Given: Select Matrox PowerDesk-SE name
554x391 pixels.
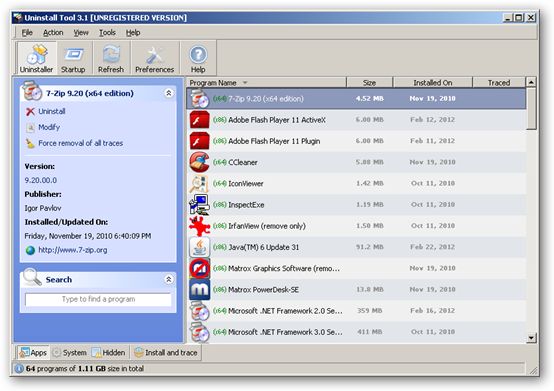Looking at the screenshot, I should 264,289.
